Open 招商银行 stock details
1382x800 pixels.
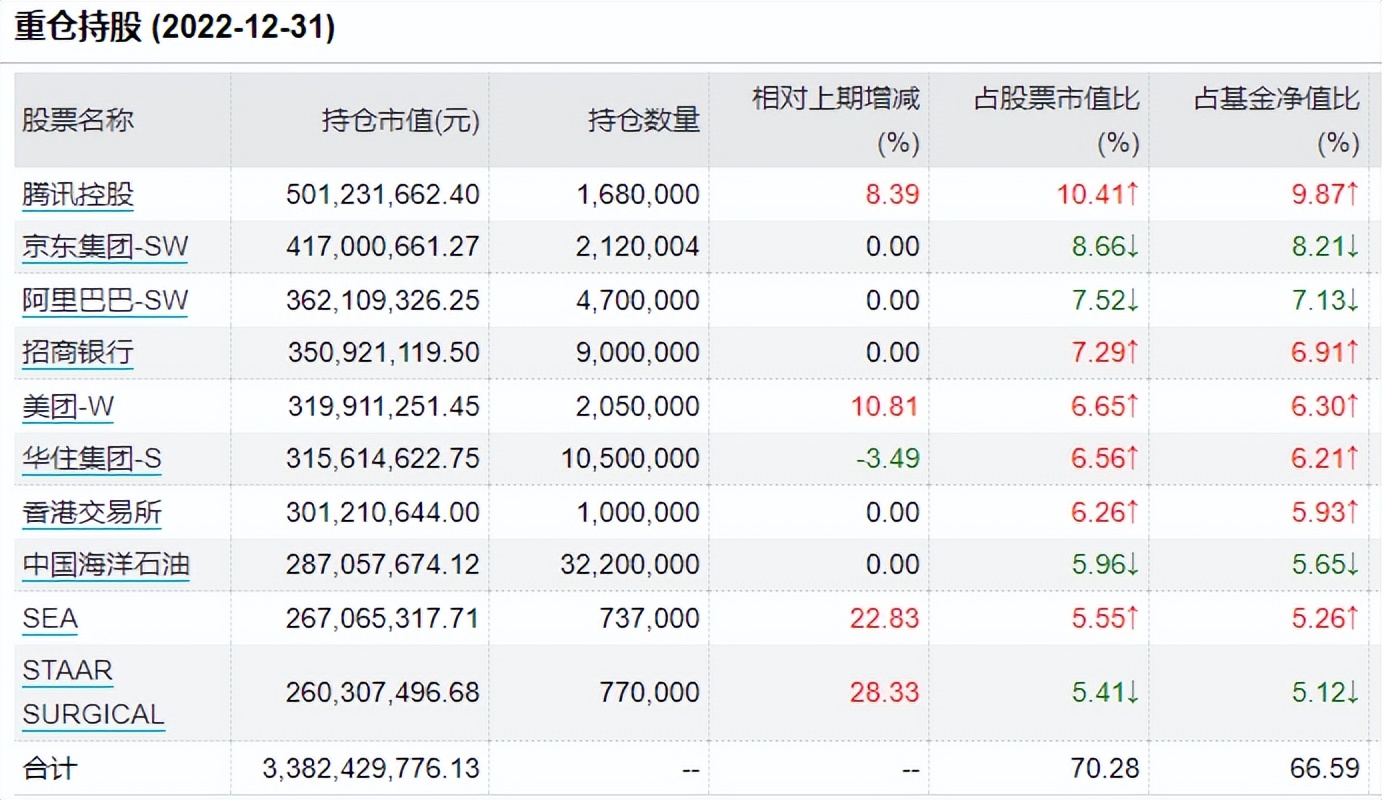click(x=78, y=353)
